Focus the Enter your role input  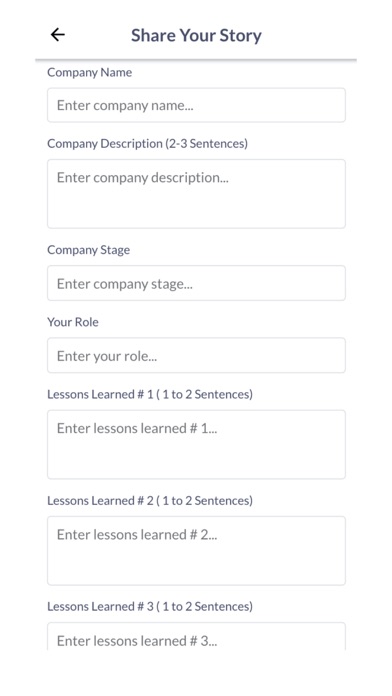196,356
